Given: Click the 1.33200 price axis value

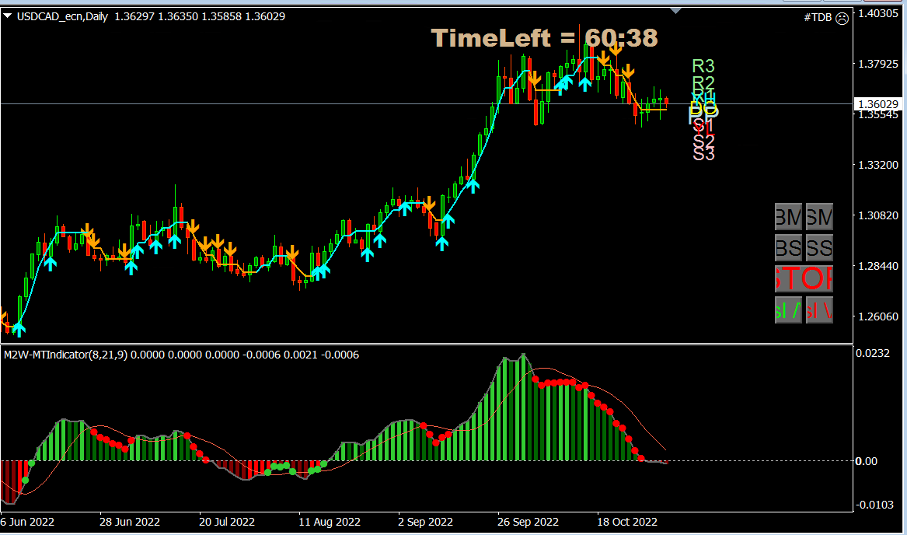Looking at the screenshot, I should [878, 165].
